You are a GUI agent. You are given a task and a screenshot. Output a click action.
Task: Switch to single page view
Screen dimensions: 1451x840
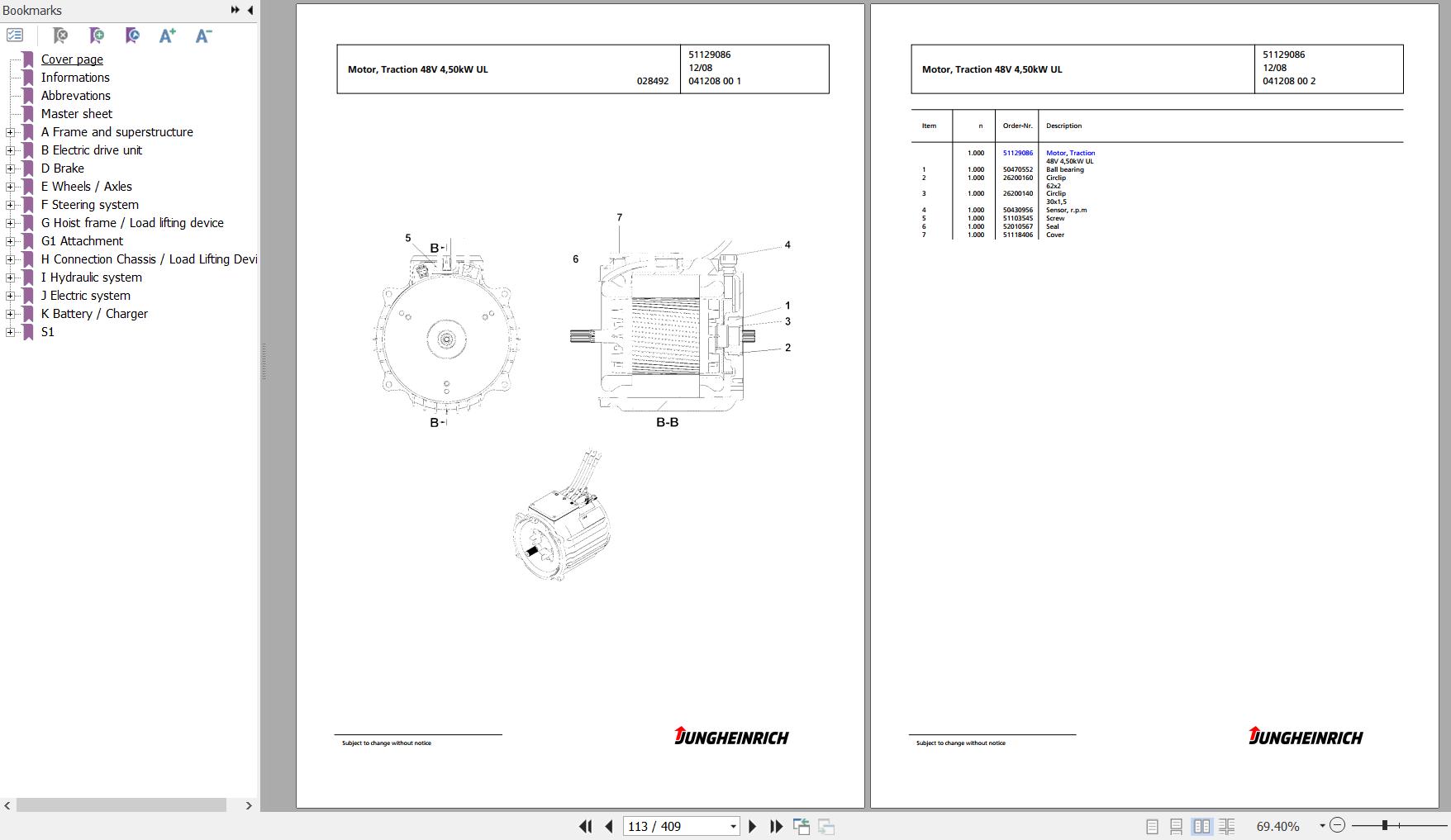tap(1152, 826)
